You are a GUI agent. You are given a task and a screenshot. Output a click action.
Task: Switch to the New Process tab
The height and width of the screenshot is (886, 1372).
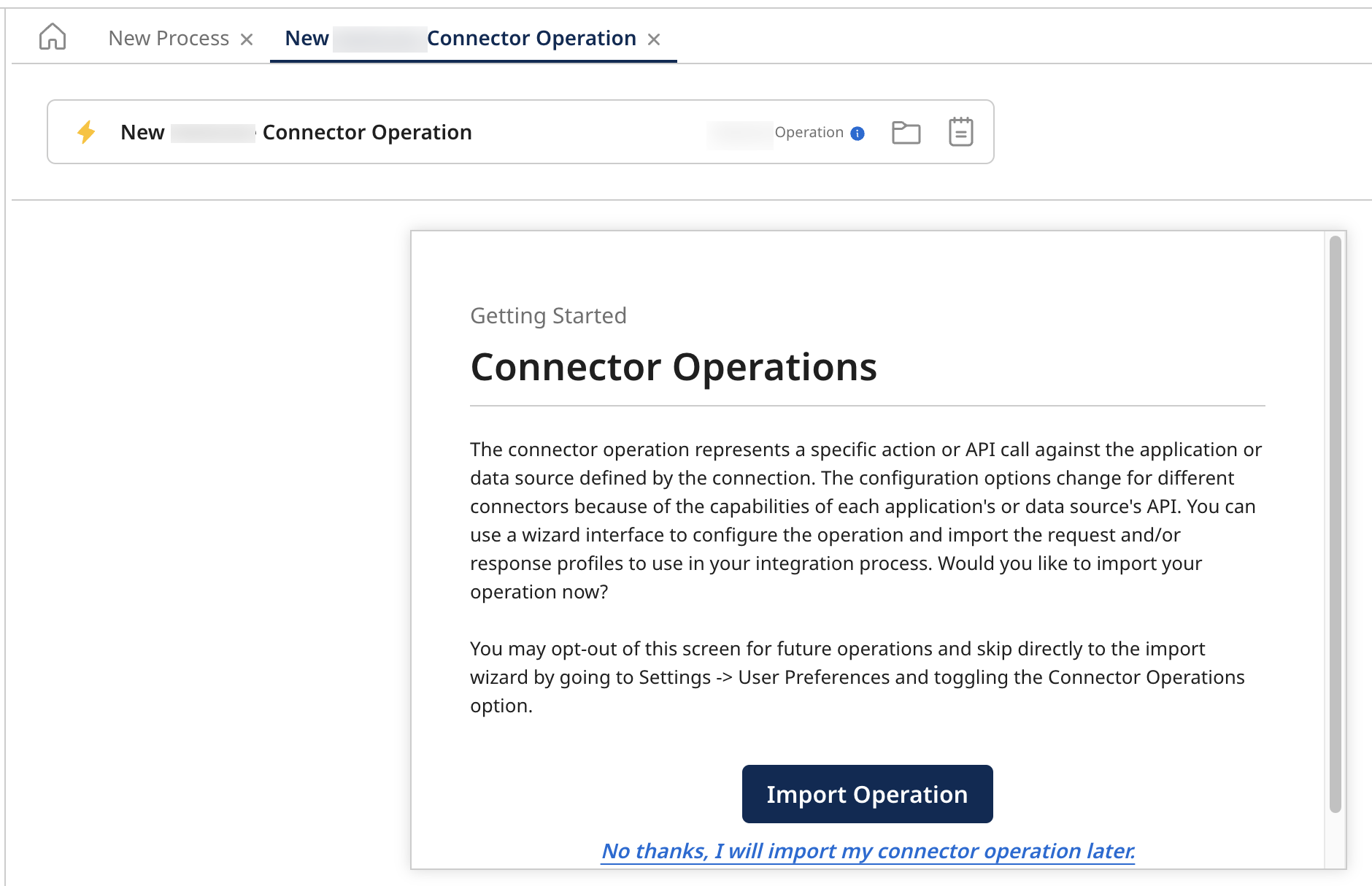pyautogui.click(x=169, y=37)
